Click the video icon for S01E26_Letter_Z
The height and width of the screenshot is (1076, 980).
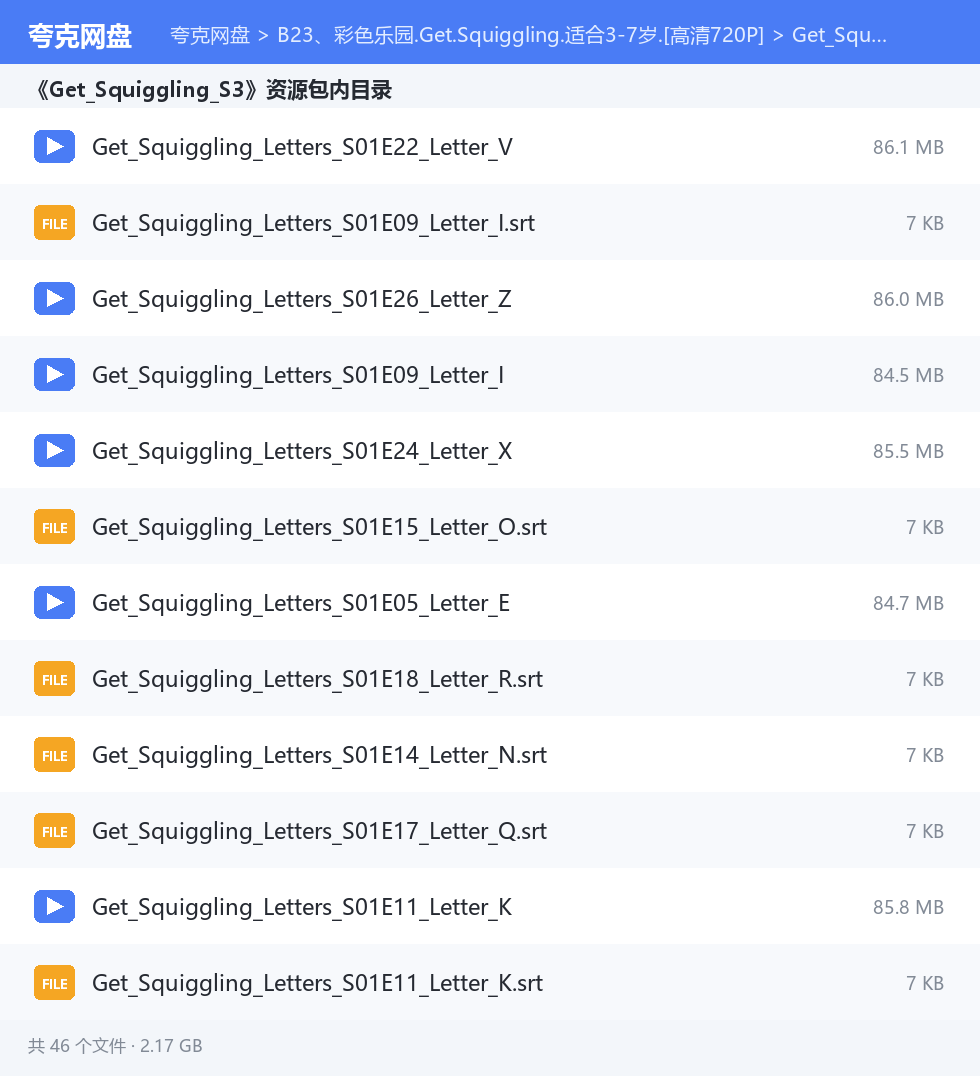[x=54, y=299]
